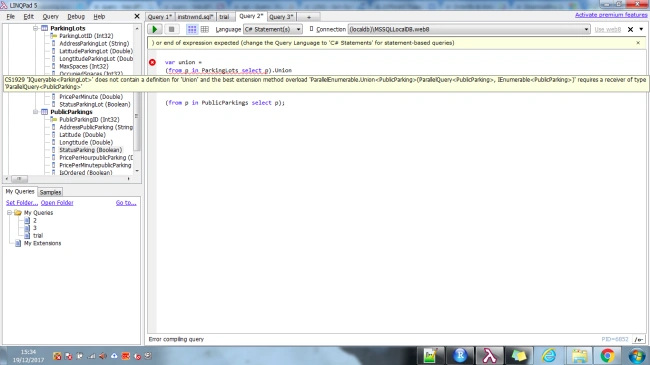
Task: Collapse the My Queries folder
Action: (9, 212)
